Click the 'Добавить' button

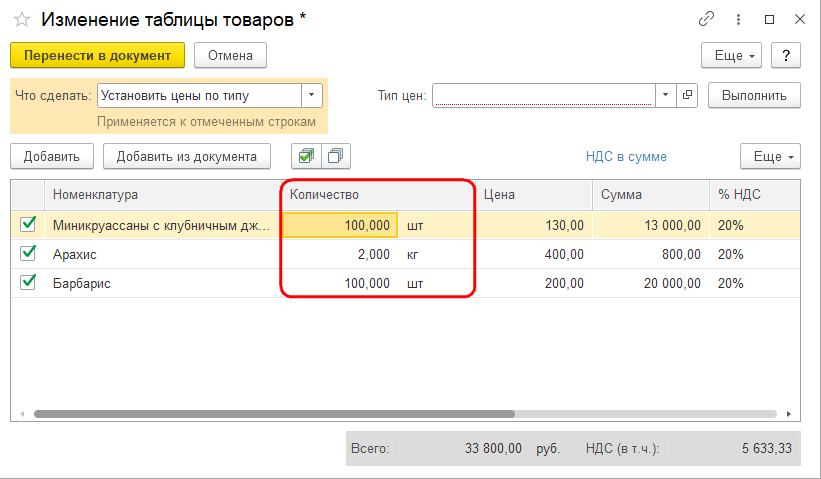point(52,156)
